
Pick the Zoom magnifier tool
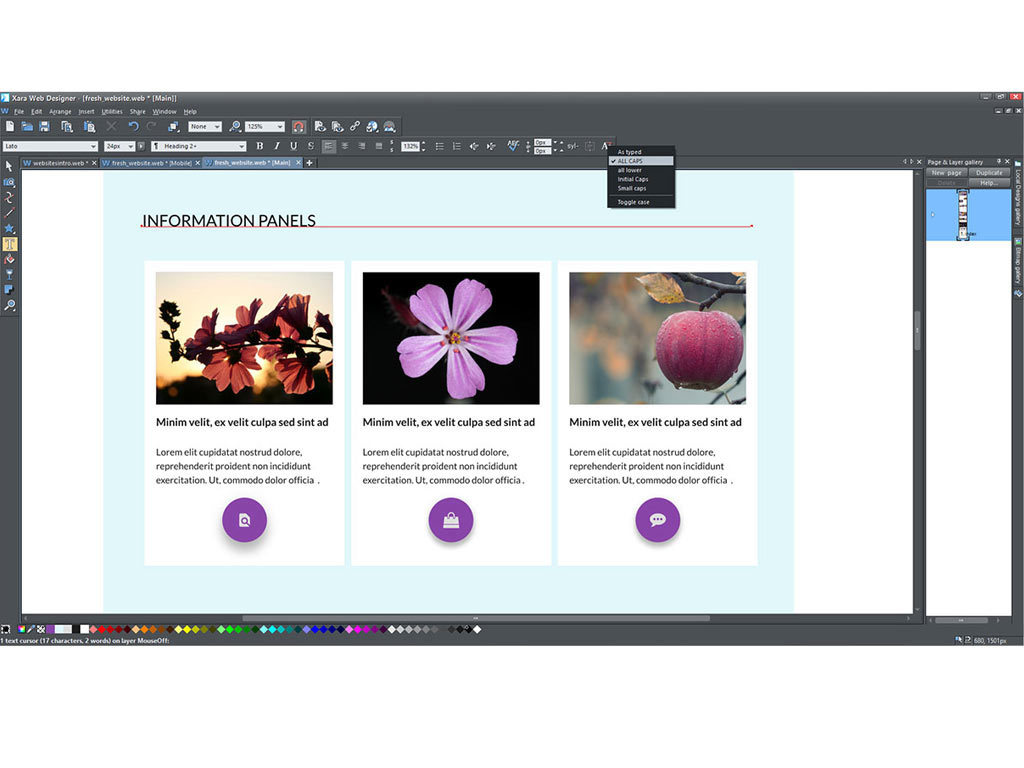pyautogui.click(x=9, y=305)
